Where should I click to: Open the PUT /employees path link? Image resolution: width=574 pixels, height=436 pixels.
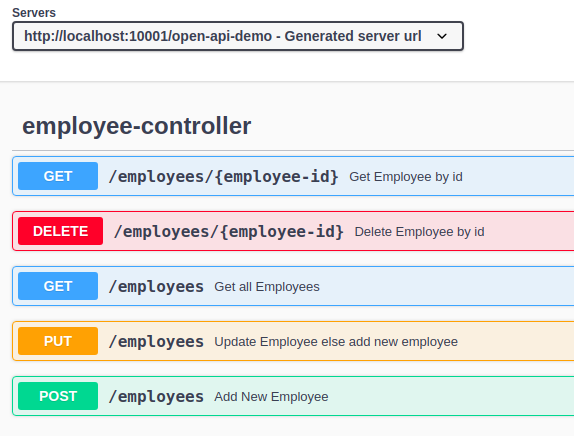tap(156, 342)
